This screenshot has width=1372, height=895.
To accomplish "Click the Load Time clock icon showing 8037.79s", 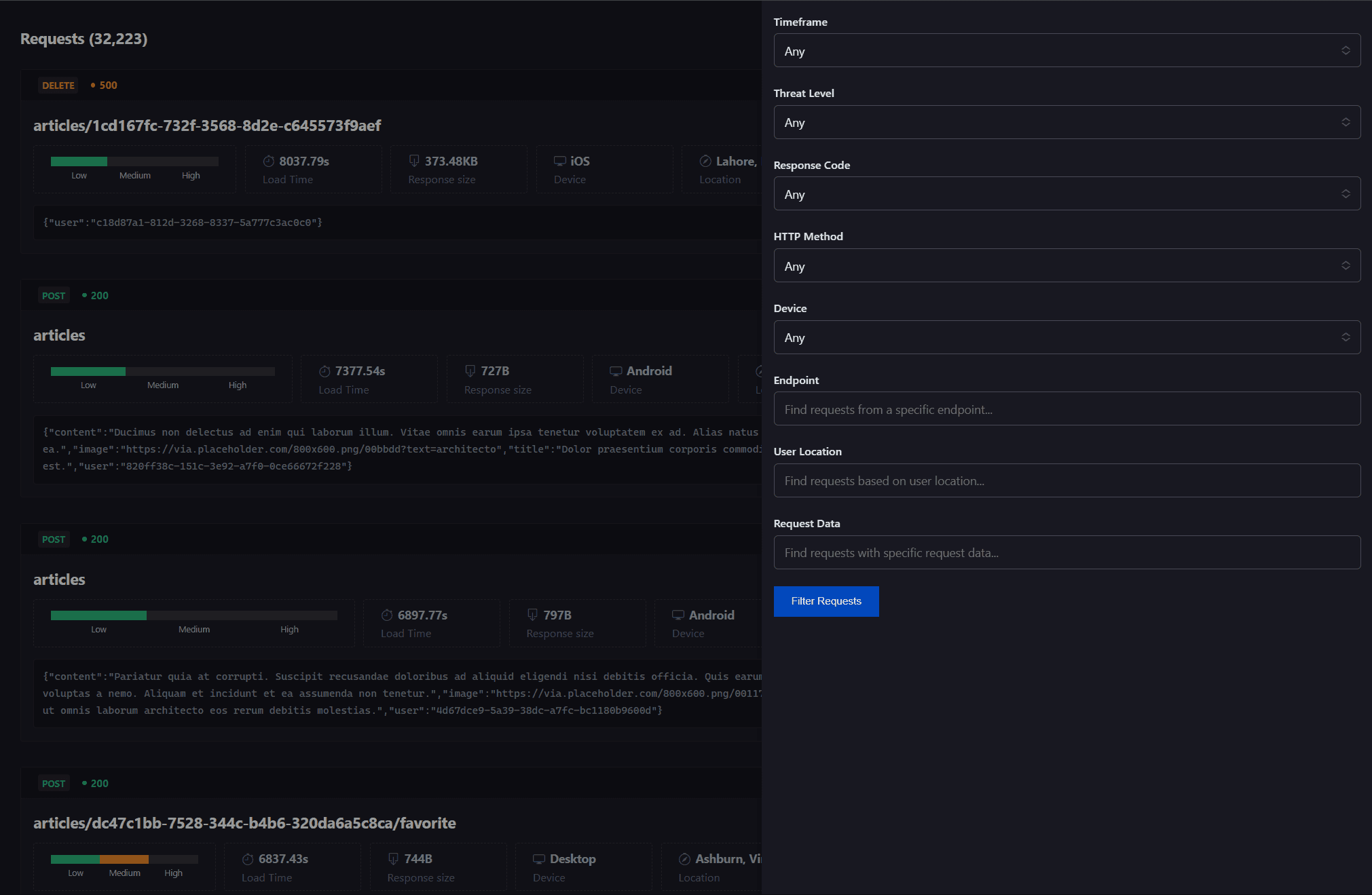I will [x=267, y=160].
